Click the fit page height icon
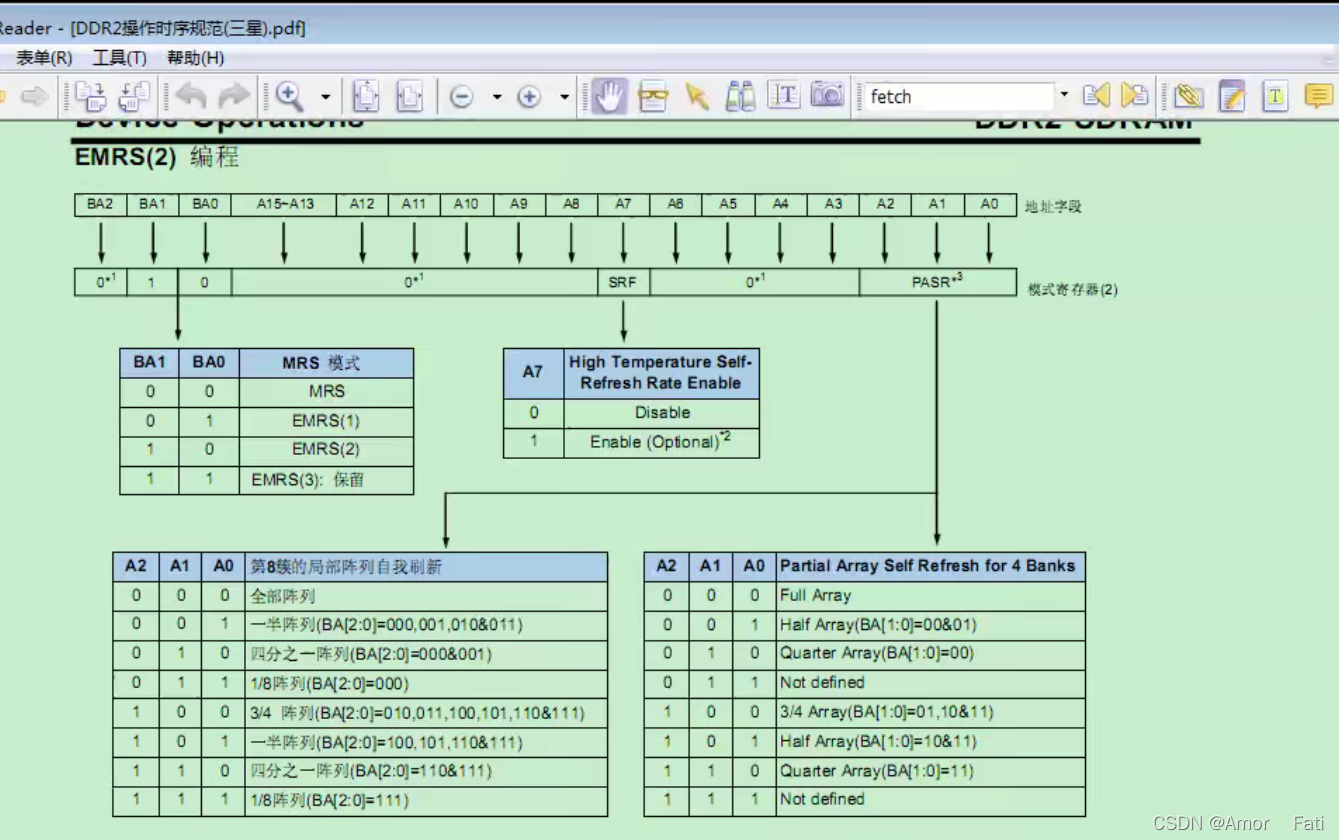The height and width of the screenshot is (840, 1339). (366, 96)
